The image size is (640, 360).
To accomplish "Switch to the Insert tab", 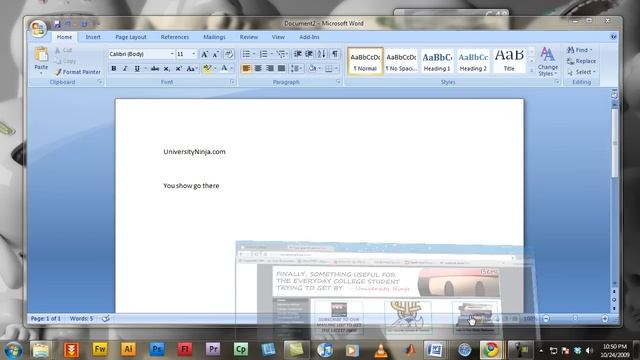I will point(93,37).
